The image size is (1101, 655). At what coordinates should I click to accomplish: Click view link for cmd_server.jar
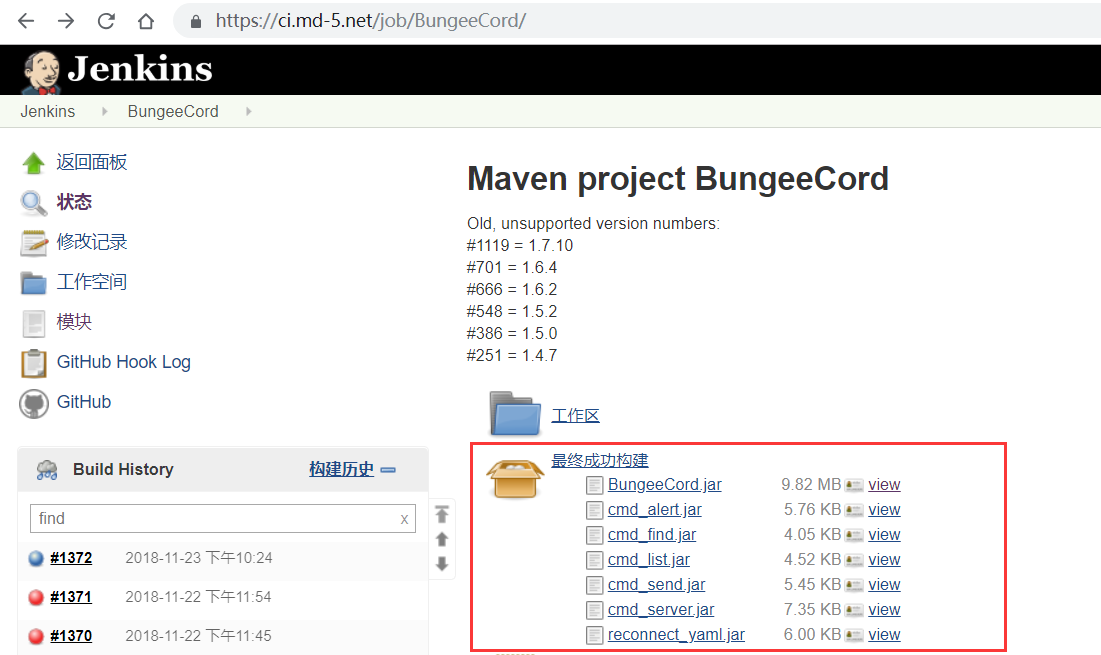tap(884, 610)
